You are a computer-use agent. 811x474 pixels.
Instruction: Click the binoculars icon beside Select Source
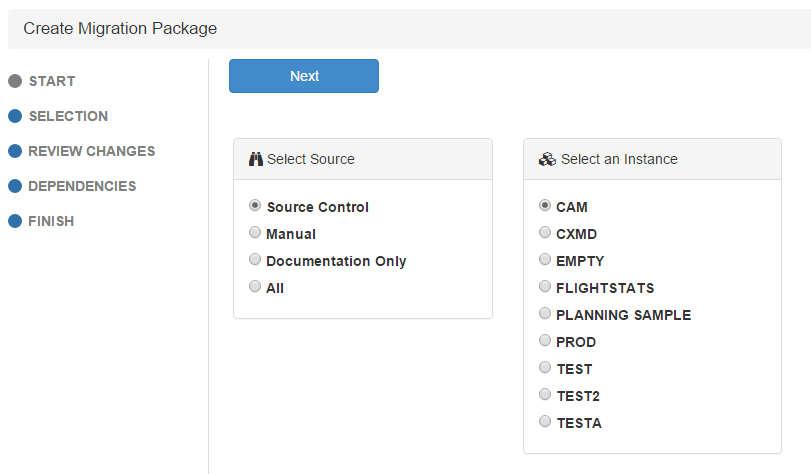pos(255,159)
